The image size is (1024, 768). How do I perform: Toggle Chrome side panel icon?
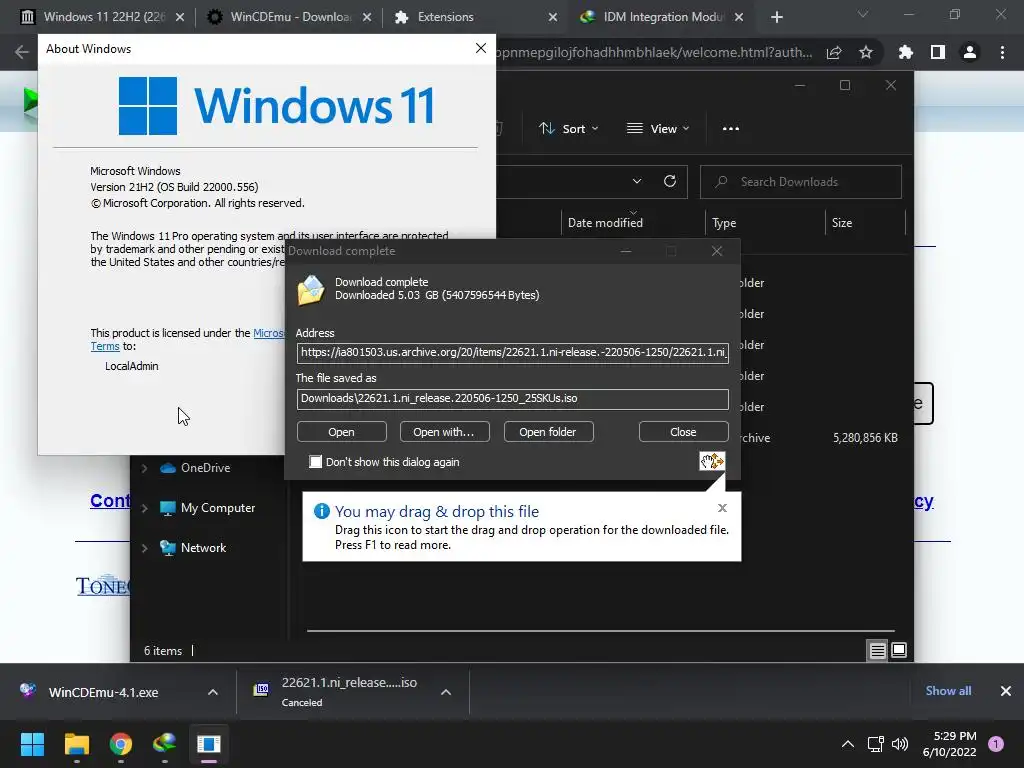[938, 52]
